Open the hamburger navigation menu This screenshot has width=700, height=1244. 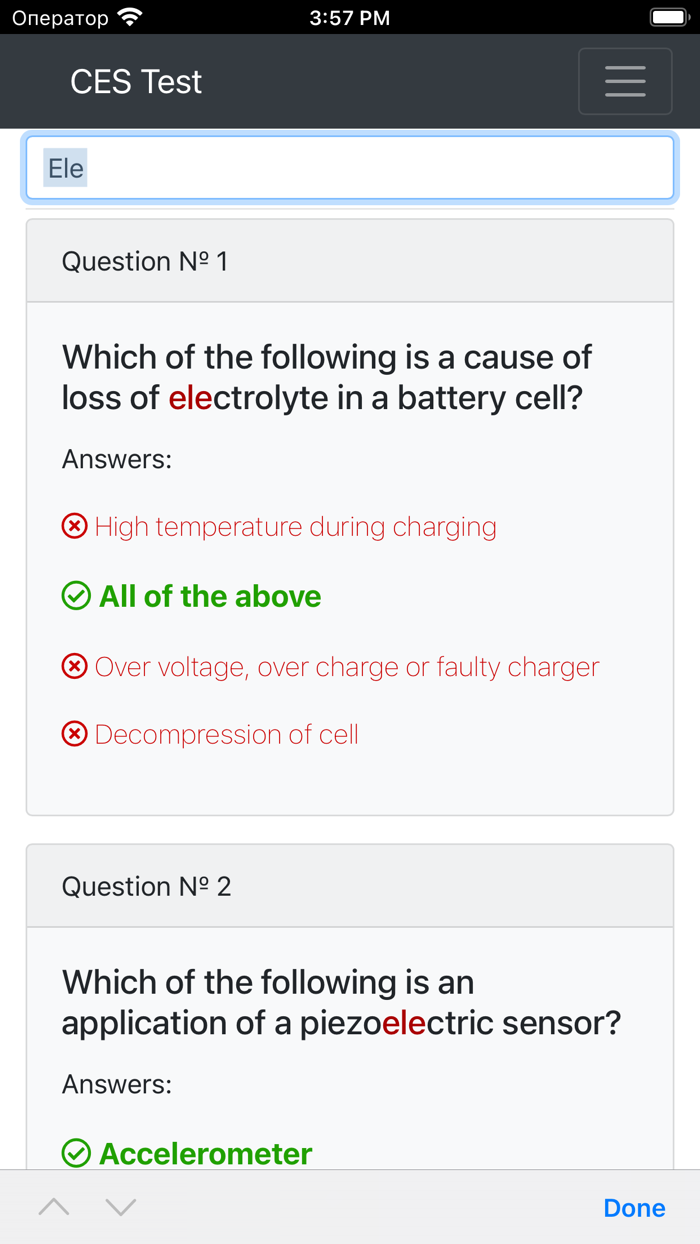click(x=625, y=81)
